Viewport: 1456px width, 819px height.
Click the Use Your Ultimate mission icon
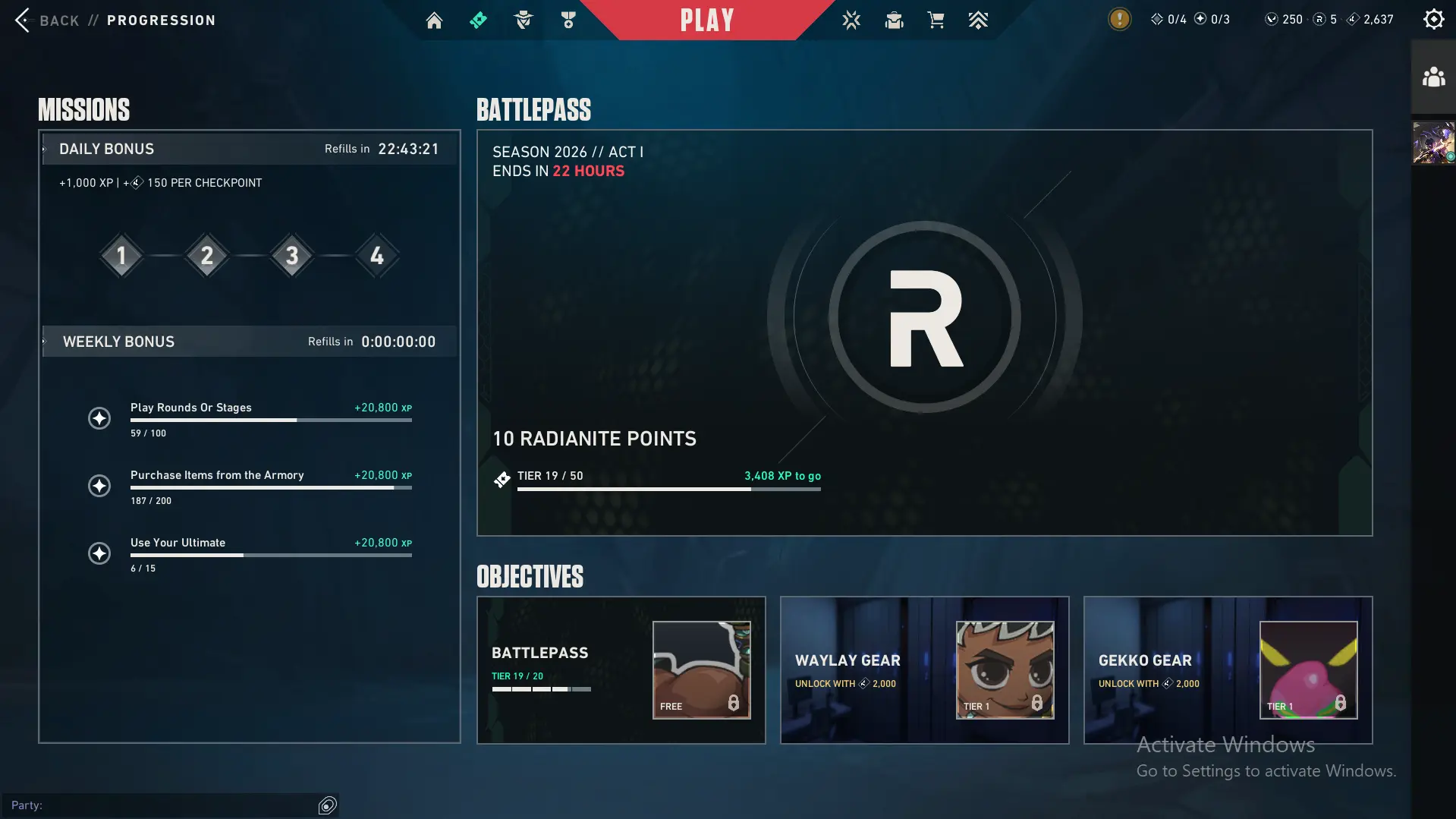[x=99, y=553]
